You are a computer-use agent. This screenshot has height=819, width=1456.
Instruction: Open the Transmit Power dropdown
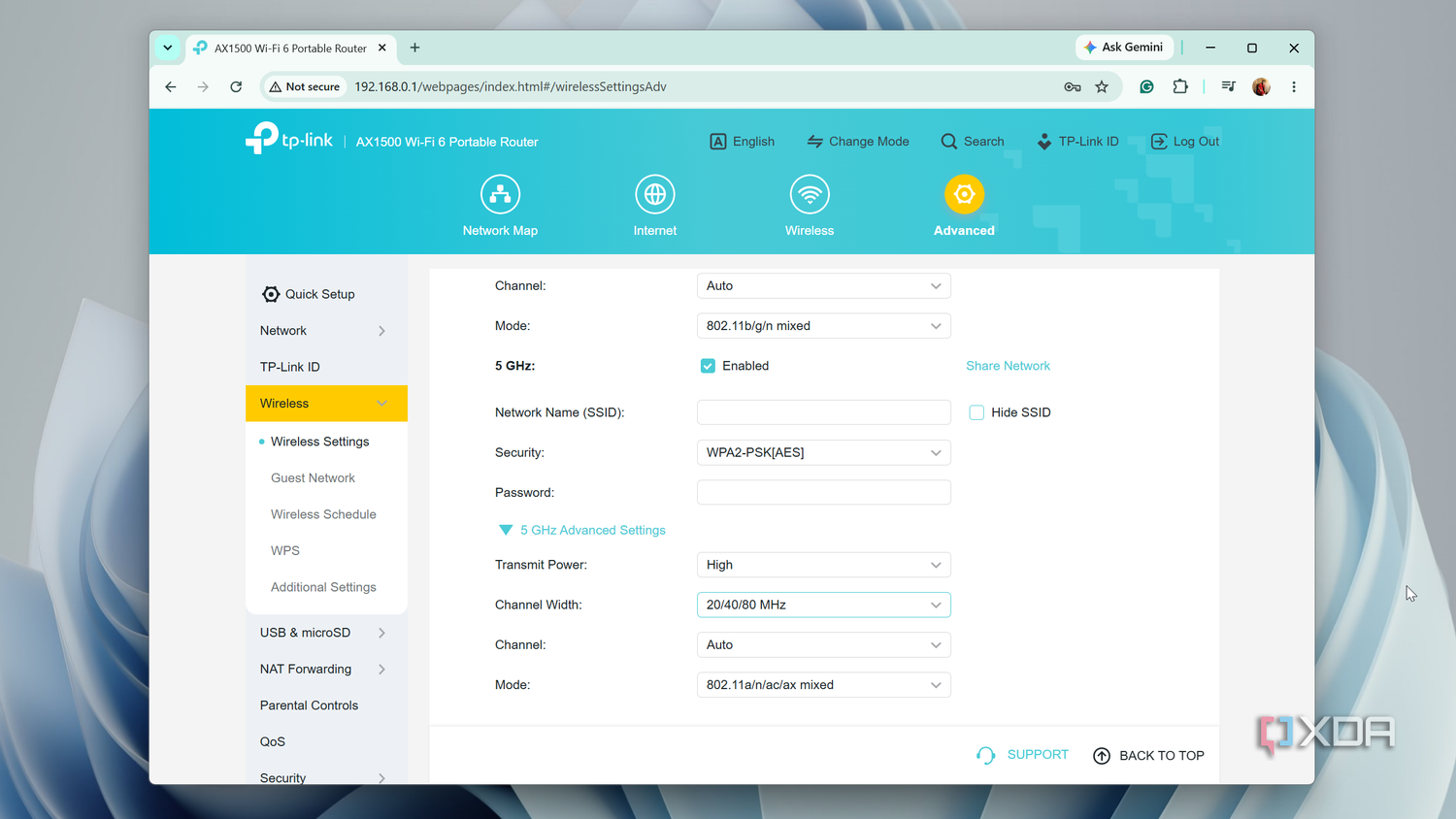point(824,565)
